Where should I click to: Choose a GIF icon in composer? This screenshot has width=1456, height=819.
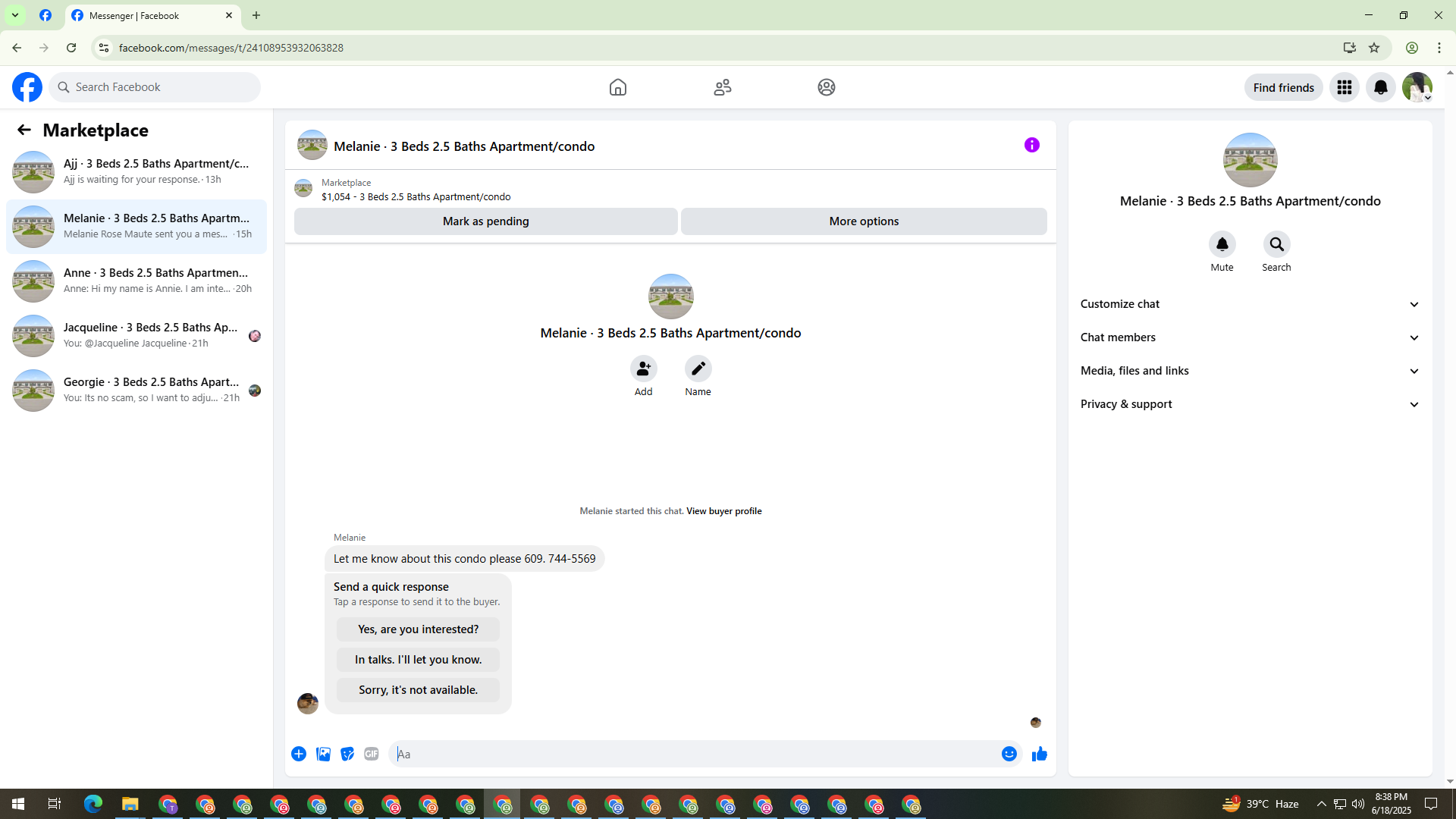pyautogui.click(x=372, y=754)
